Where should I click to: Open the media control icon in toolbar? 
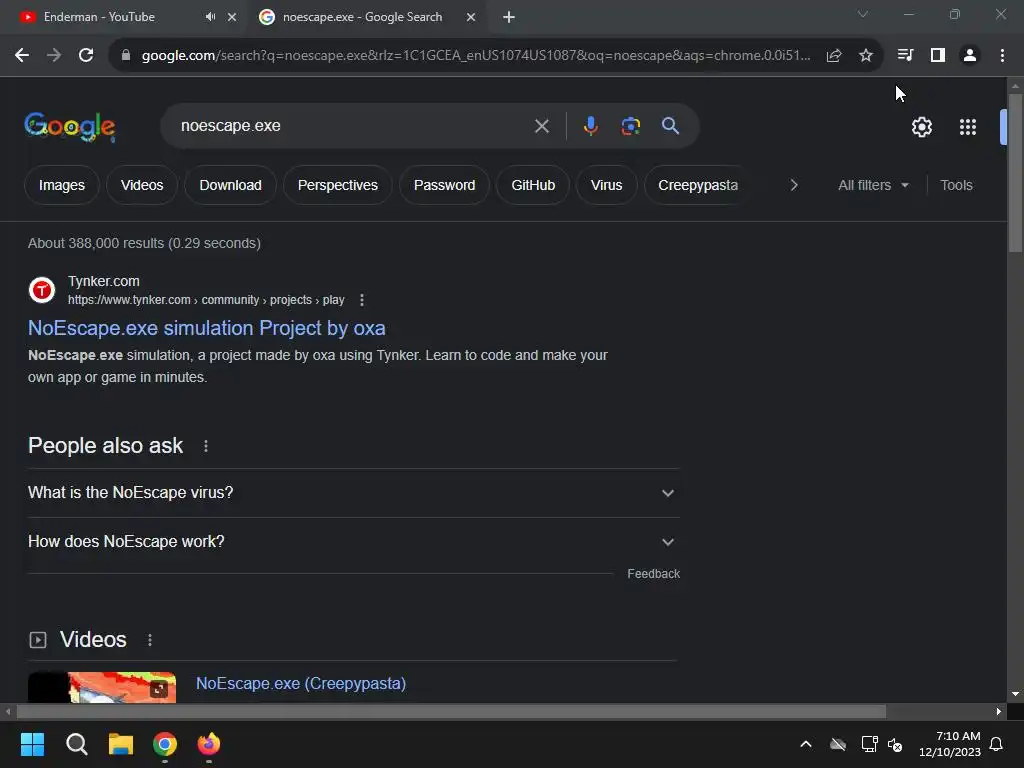(905, 56)
